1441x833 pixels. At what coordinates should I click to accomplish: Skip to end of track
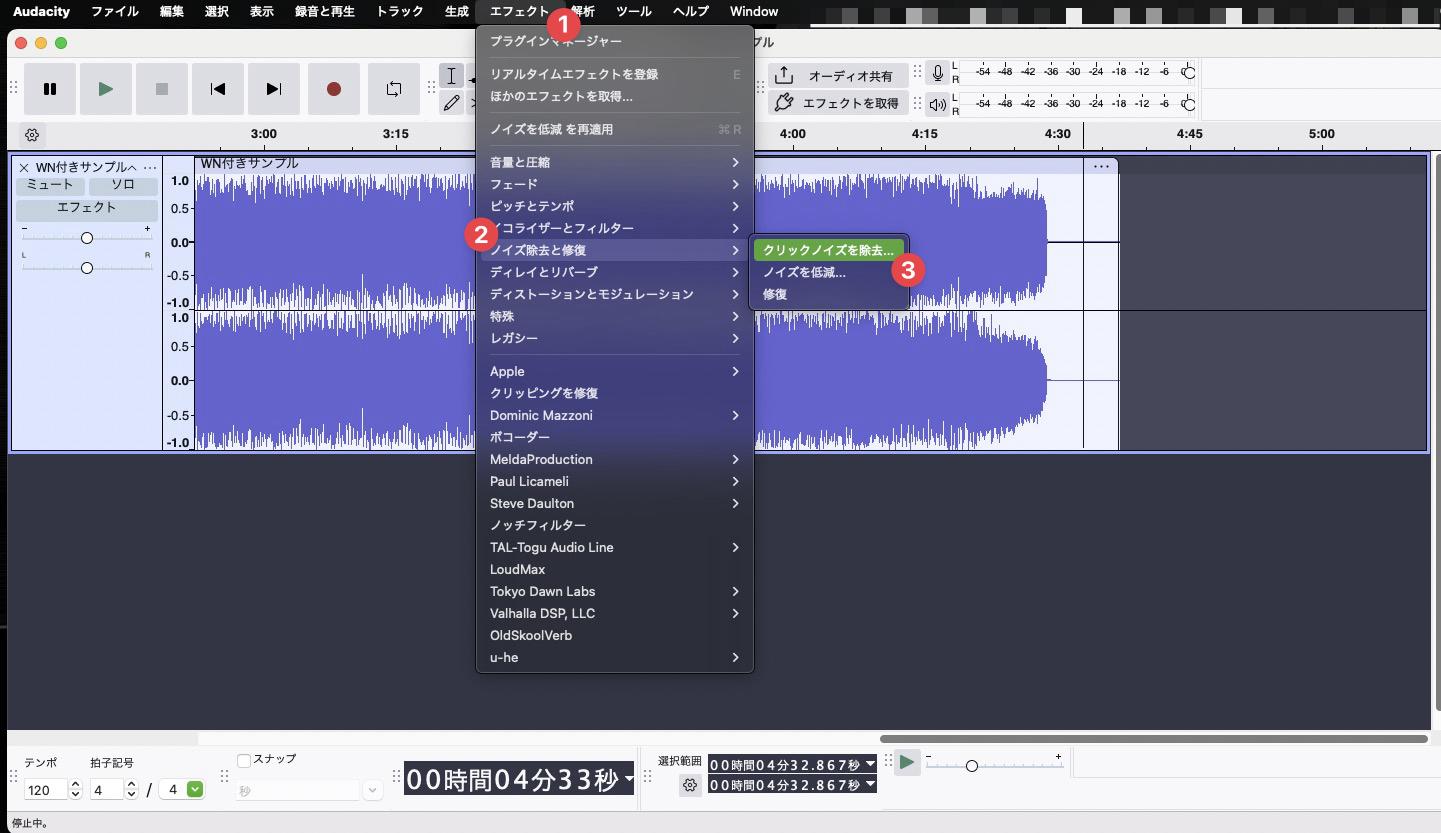(x=274, y=89)
